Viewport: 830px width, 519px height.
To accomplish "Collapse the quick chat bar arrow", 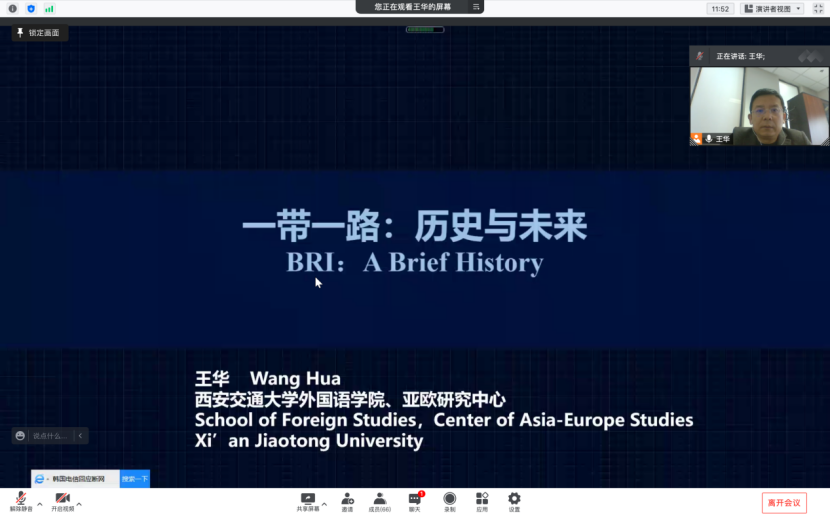I will pos(80,436).
